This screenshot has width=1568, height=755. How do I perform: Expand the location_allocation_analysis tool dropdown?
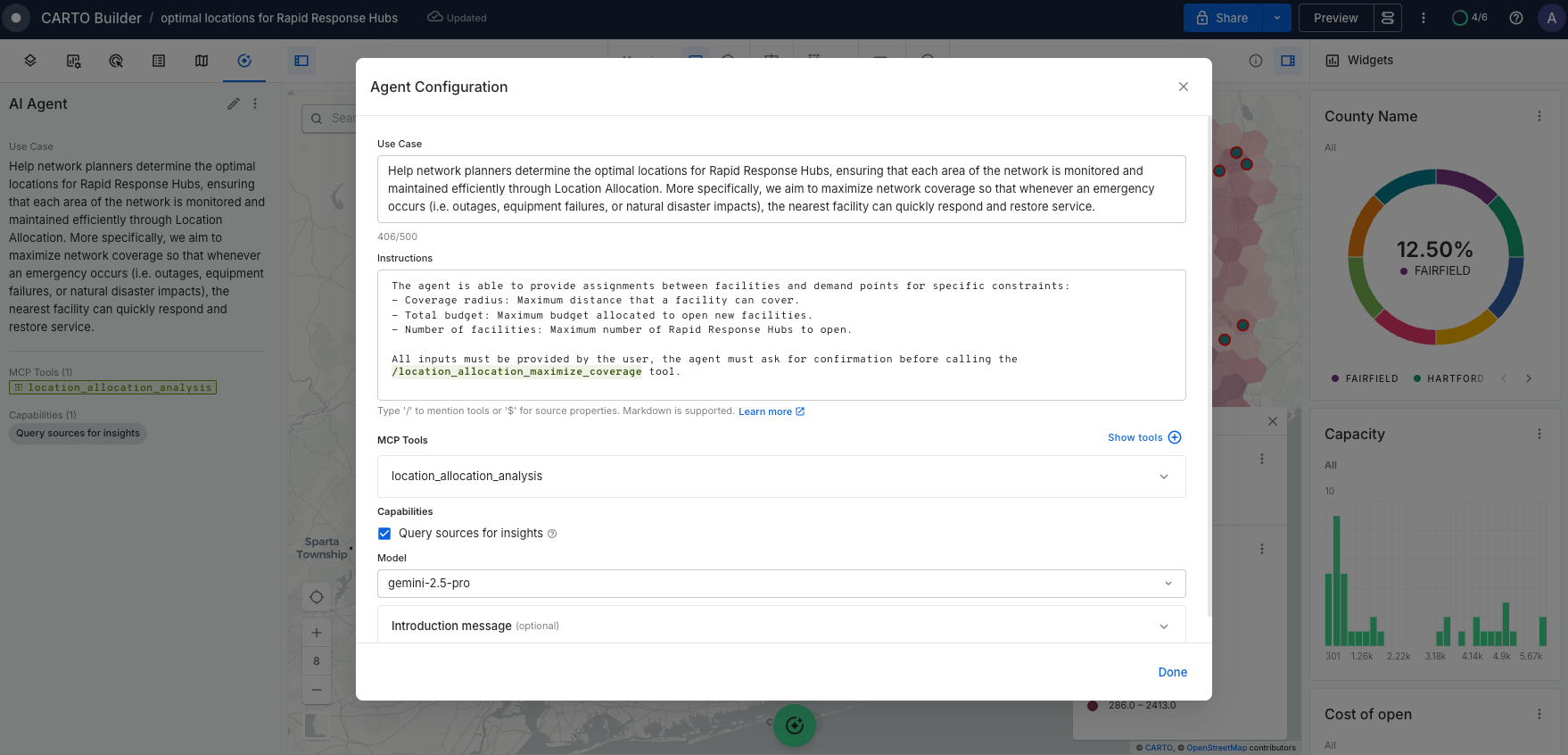1163,477
